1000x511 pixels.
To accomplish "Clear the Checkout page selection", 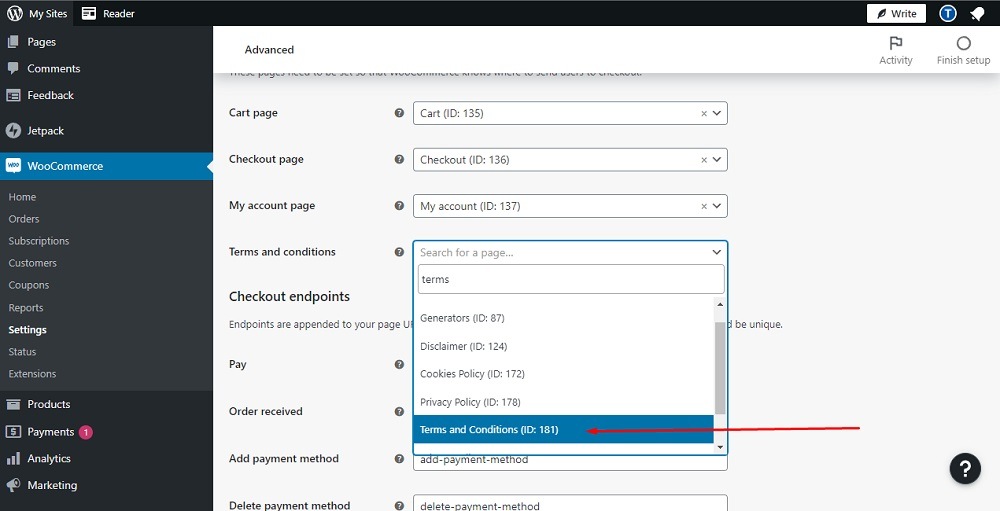I will [704, 160].
